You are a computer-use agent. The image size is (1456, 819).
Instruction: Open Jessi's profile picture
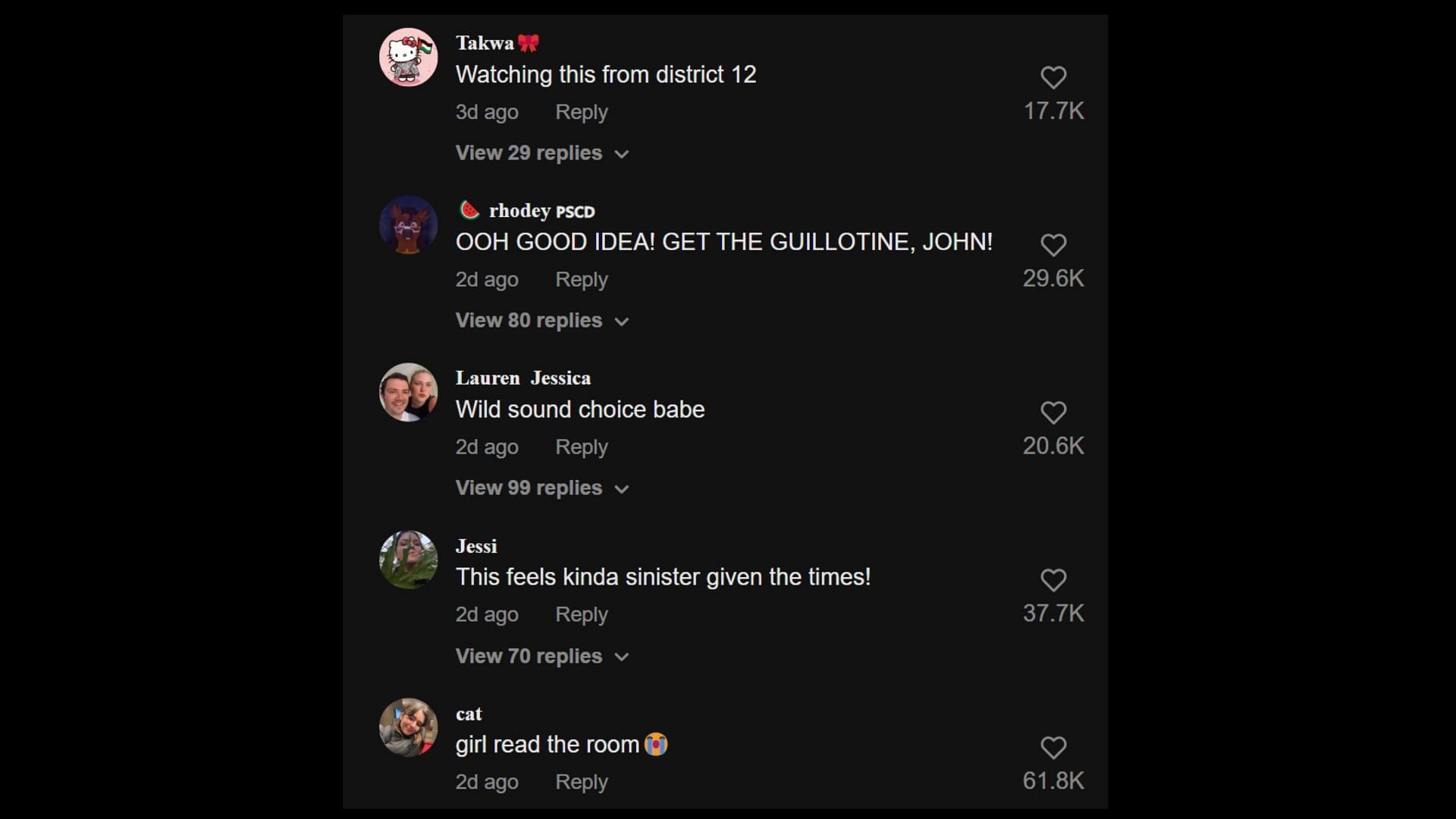click(x=408, y=560)
